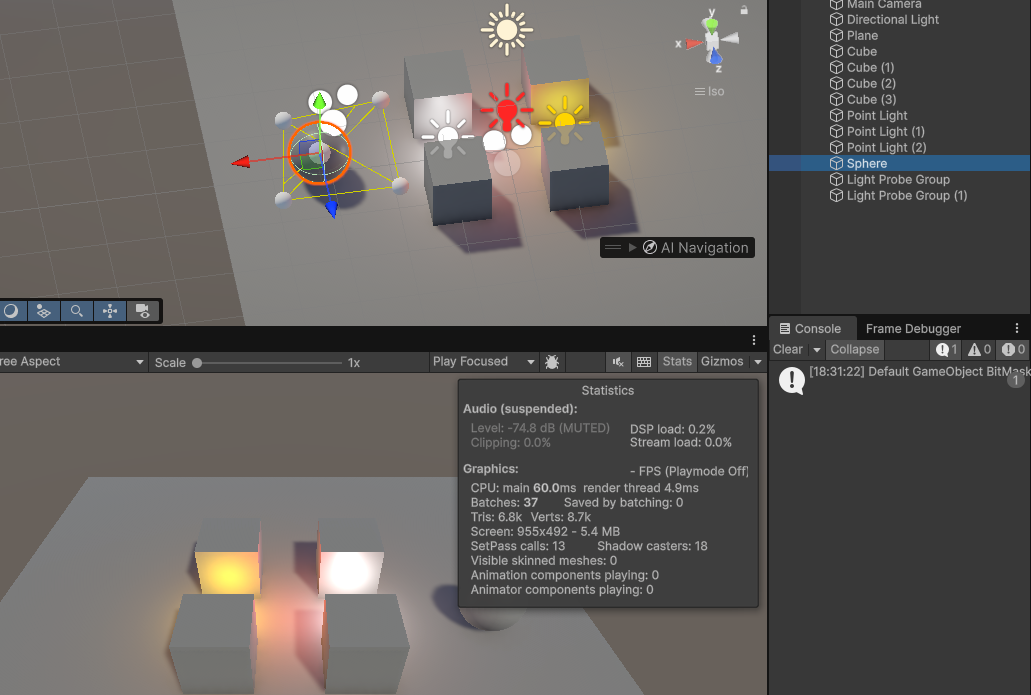
Task: Click the yellow point light gizmo
Action: coord(564,121)
